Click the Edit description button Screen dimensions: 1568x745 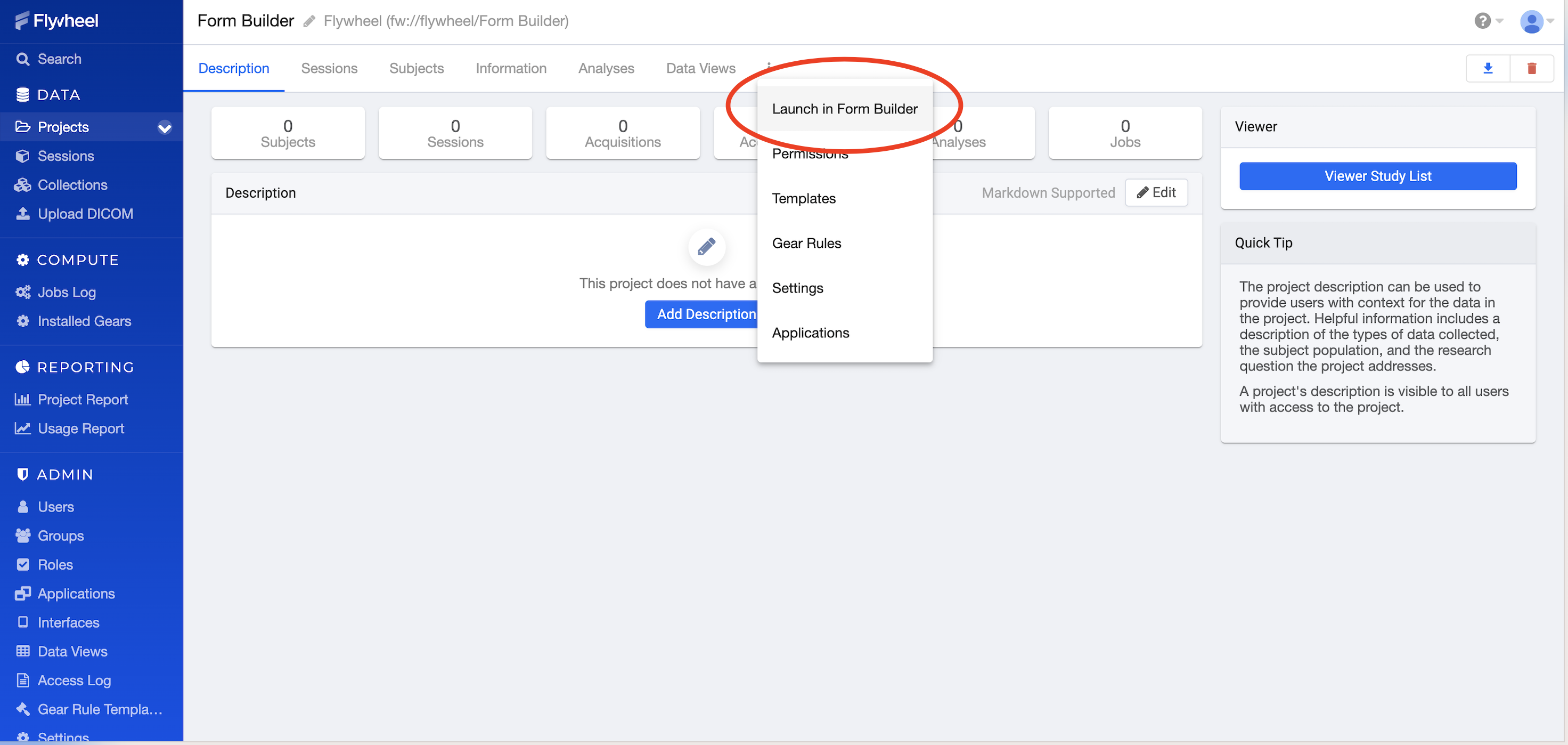1156,192
